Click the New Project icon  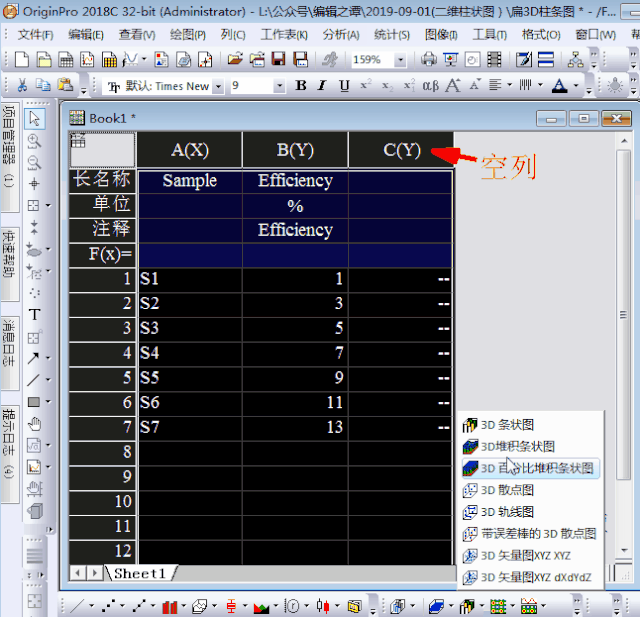pyautogui.click(x=23, y=60)
